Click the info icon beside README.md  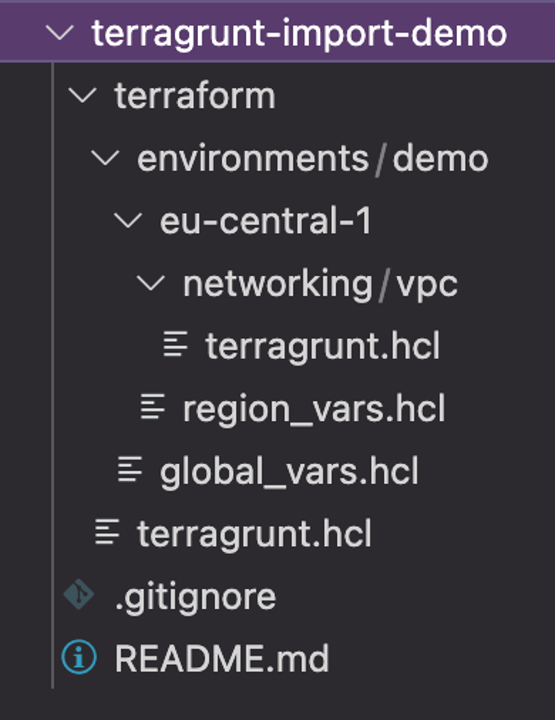(79, 657)
